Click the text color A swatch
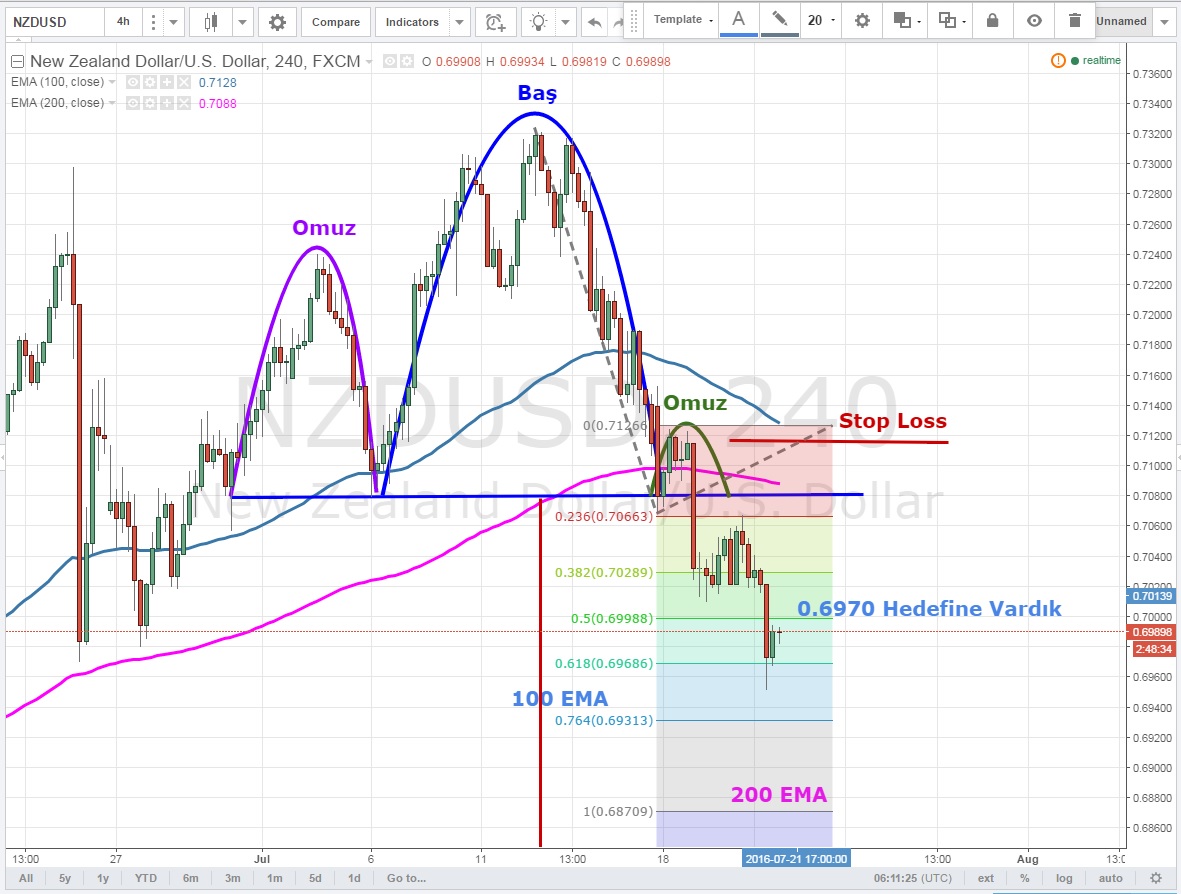 (738, 20)
